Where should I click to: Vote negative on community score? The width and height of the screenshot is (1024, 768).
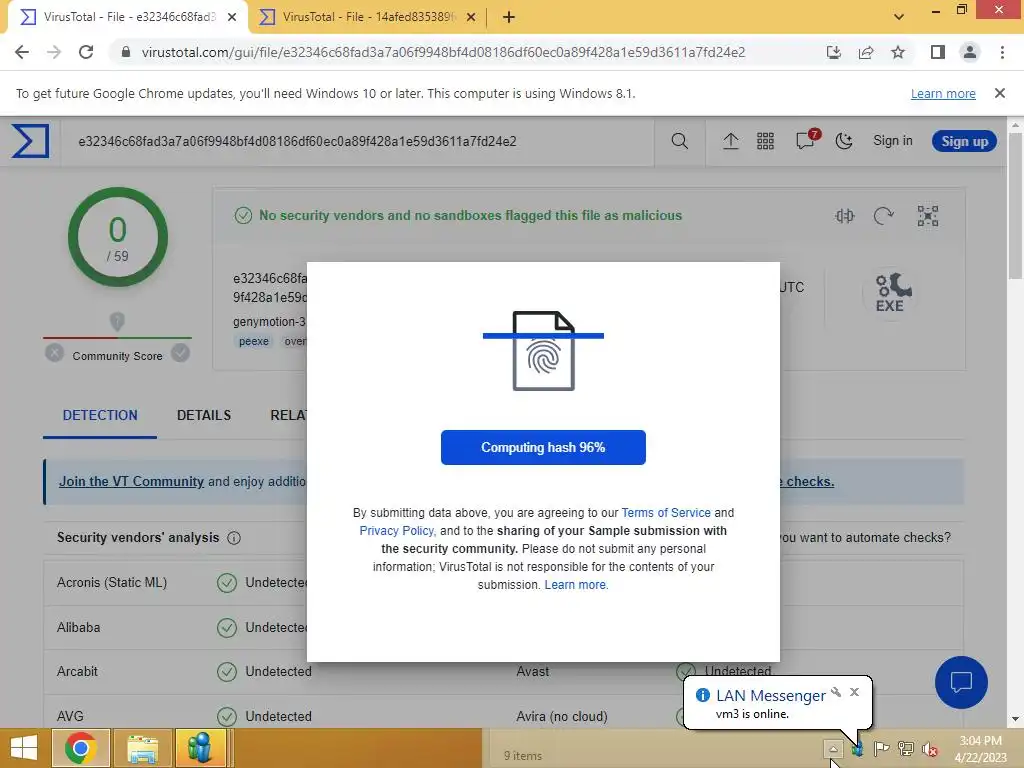point(55,353)
